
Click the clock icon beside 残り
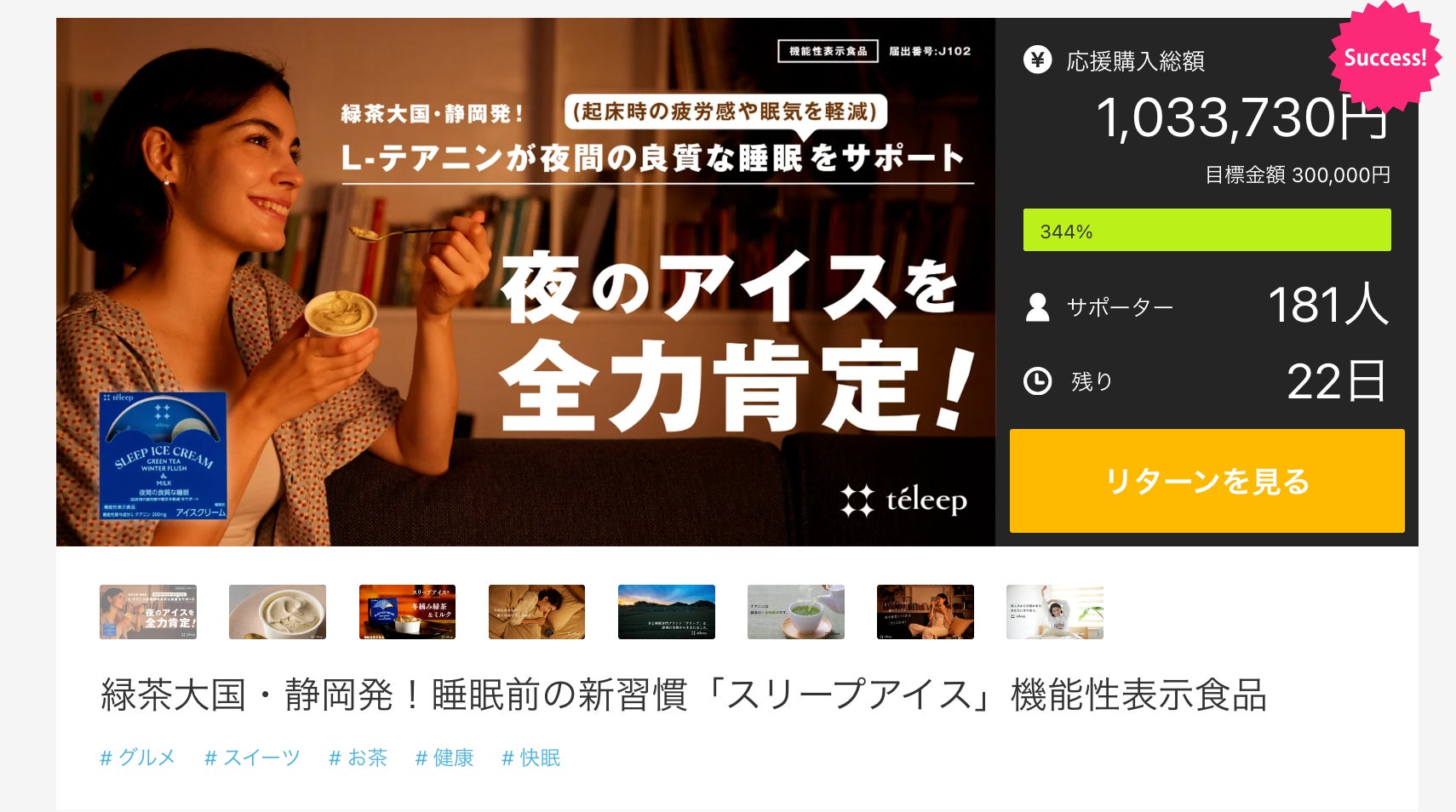point(1037,380)
